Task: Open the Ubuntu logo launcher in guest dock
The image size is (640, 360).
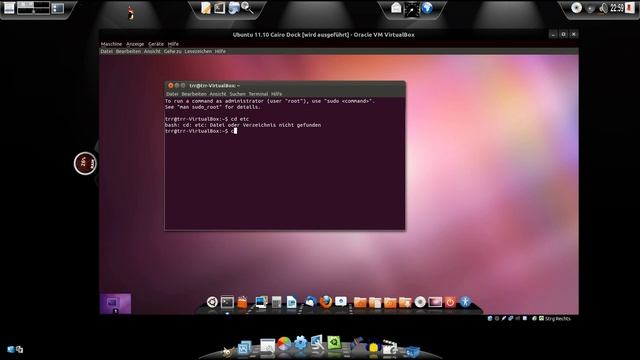Action: (212, 302)
